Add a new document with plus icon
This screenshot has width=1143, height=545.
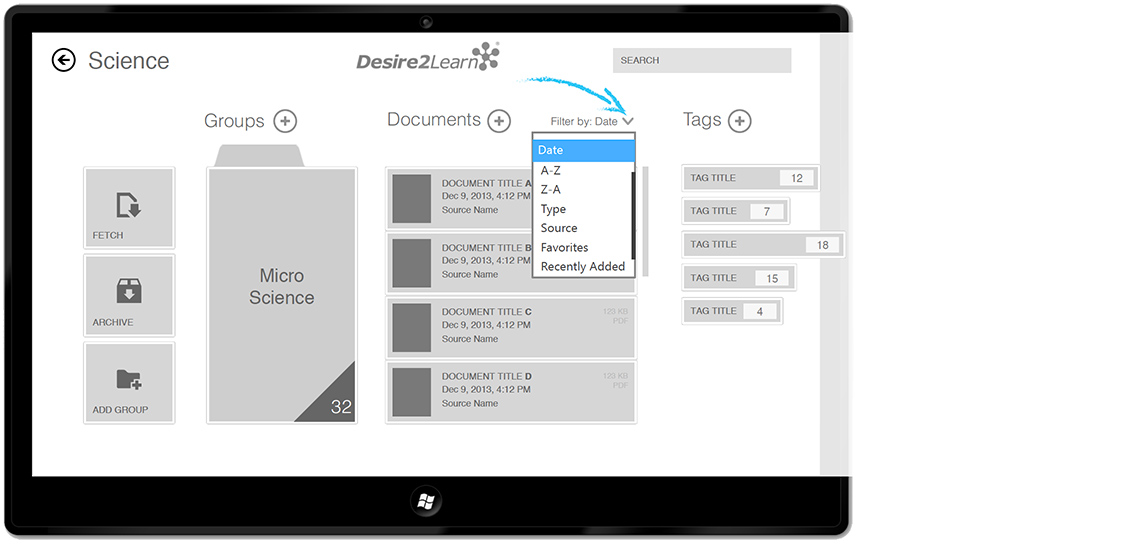tap(498, 121)
